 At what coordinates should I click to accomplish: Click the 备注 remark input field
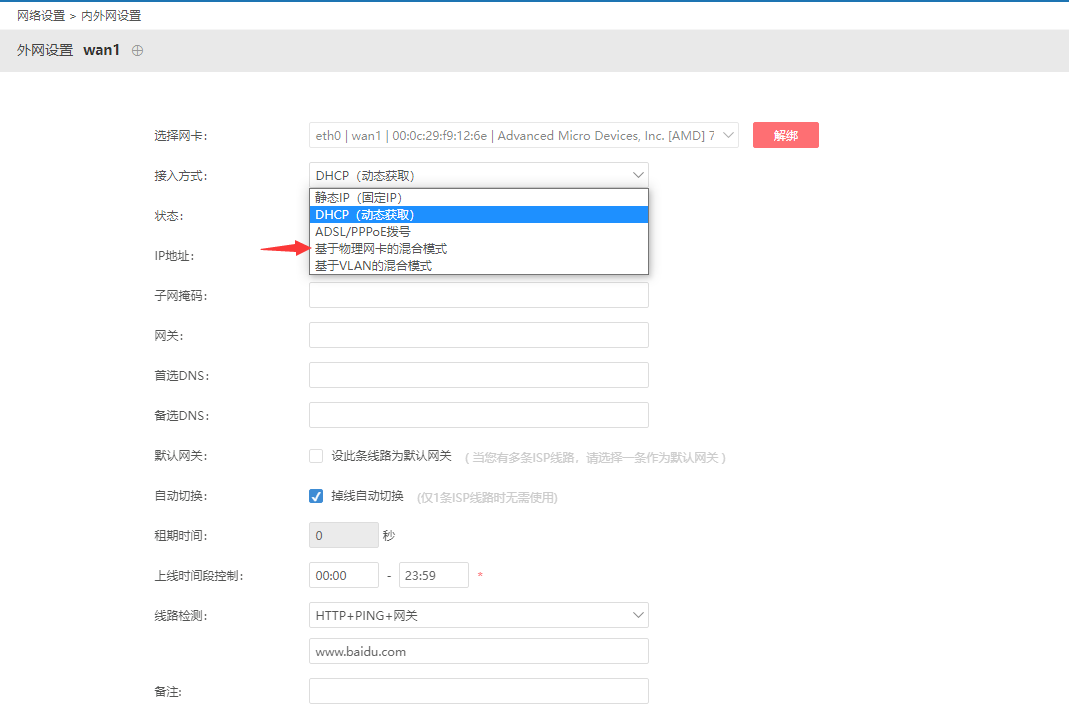[x=479, y=691]
